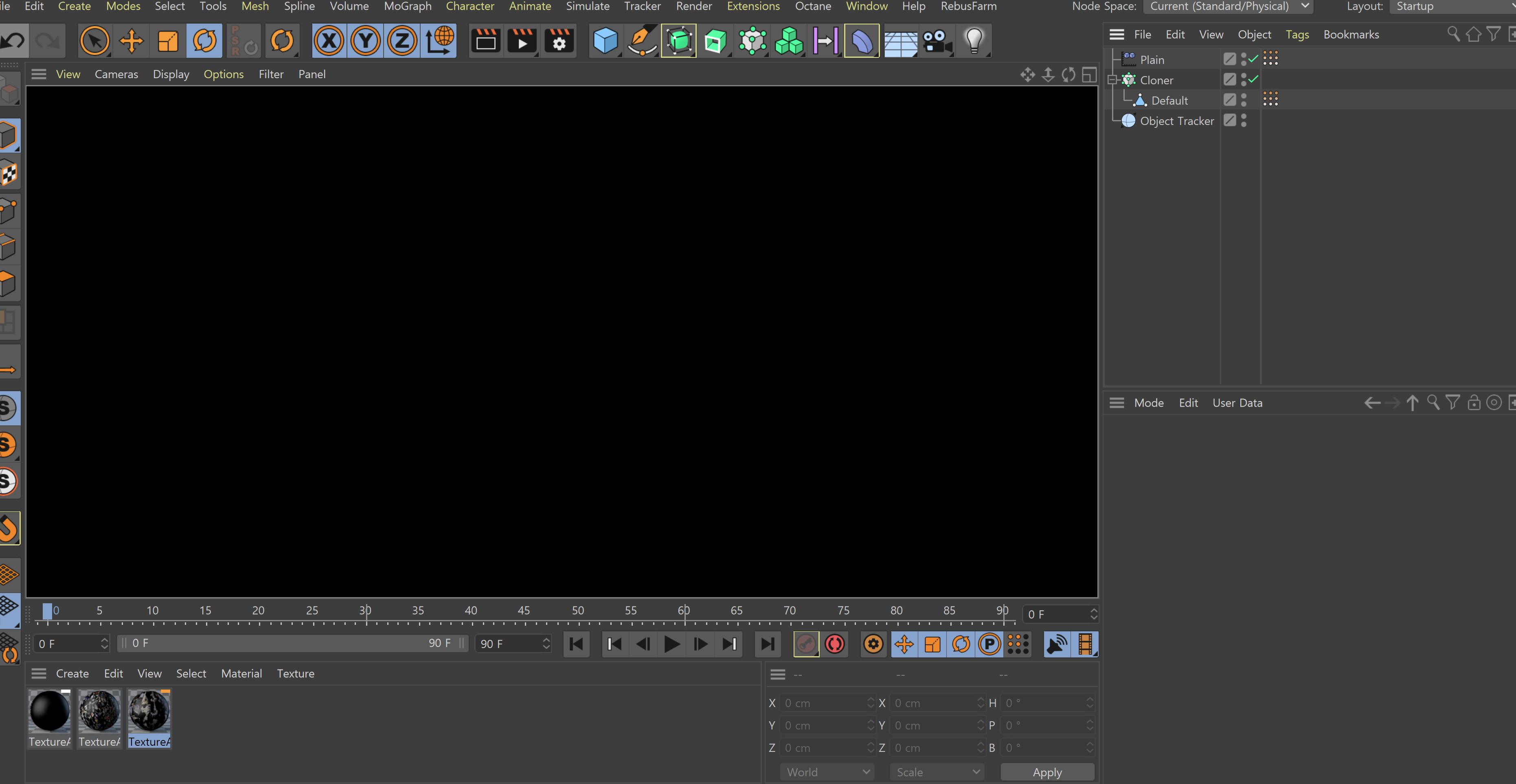Open the Scale mode dropdown
Screen dimensions: 1516x784
pyautogui.click(x=937, y=772)
